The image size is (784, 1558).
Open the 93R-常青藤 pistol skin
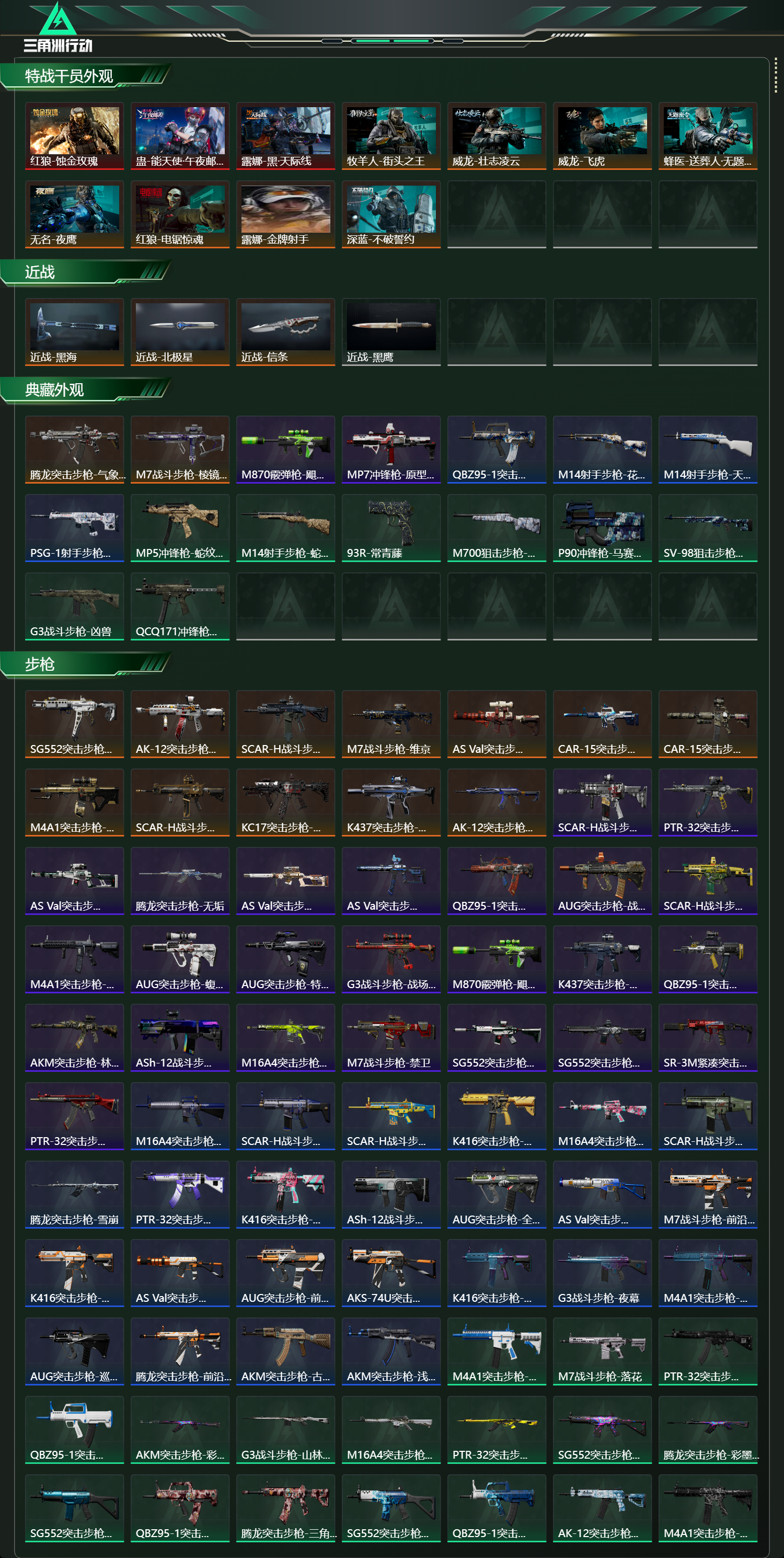[x=391, y=528]
